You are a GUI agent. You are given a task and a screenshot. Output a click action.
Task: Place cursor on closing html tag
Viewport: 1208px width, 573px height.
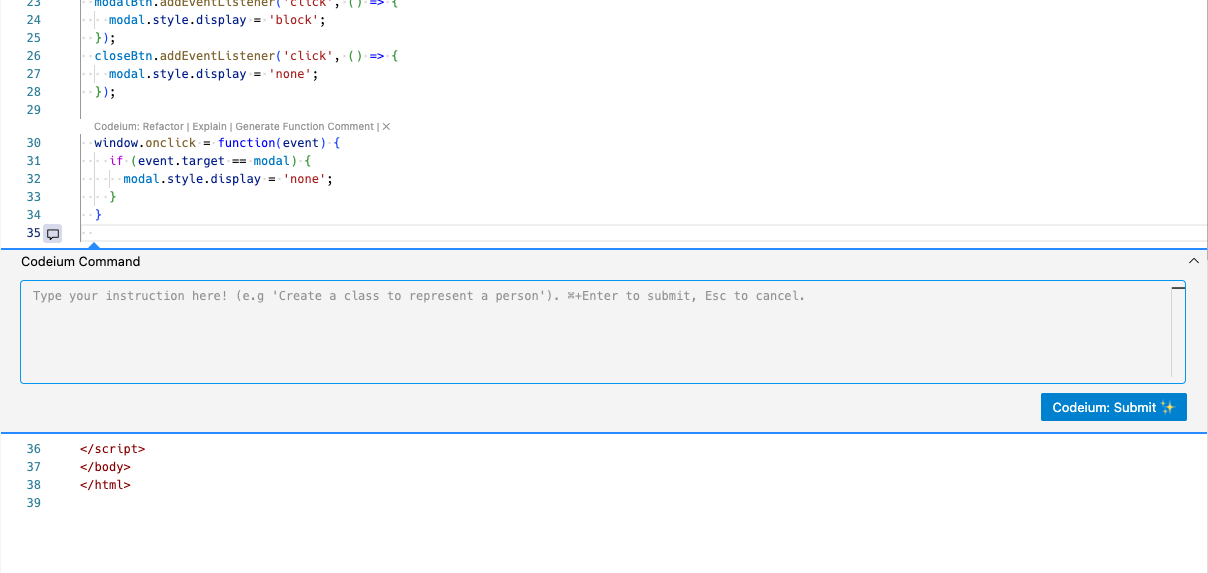105,485
